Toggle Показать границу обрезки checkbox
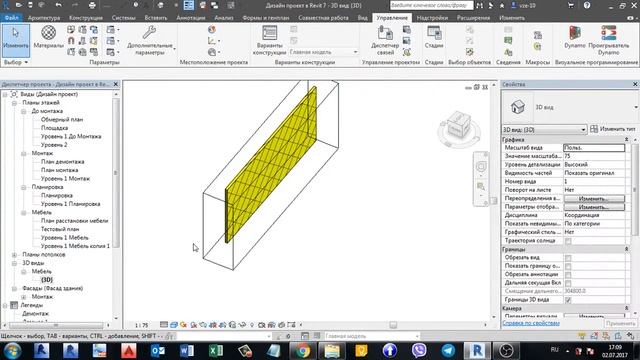The width and height of the screenshot is (640, 360). (x=568, y=266)
